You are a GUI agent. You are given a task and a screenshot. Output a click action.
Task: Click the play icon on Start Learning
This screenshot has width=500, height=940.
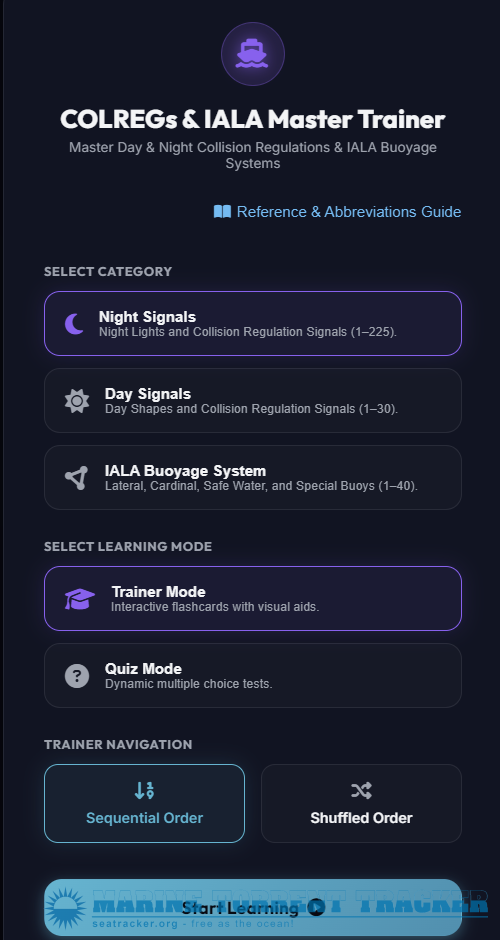click(317, 908)
